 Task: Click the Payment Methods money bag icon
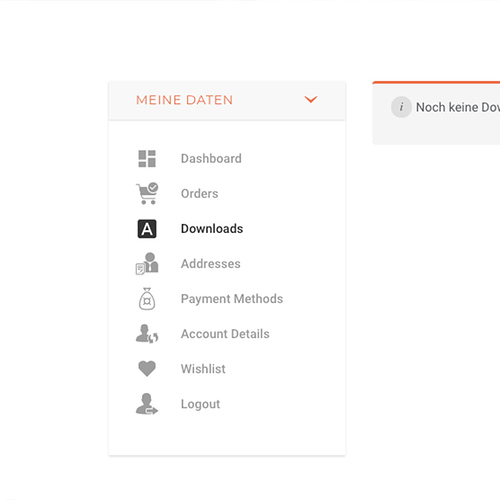coord(147,299)
